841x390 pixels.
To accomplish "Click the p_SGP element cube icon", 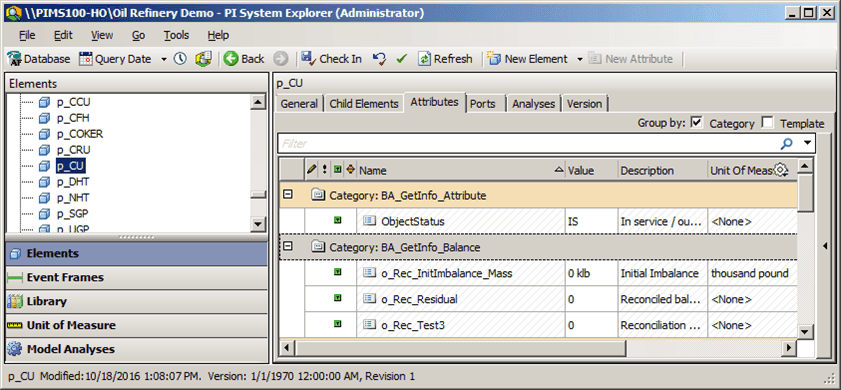I will (44, 214).
